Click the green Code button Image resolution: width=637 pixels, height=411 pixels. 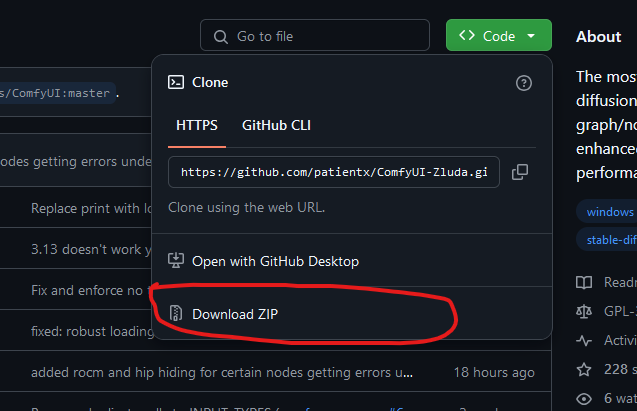tap(498, 35)
